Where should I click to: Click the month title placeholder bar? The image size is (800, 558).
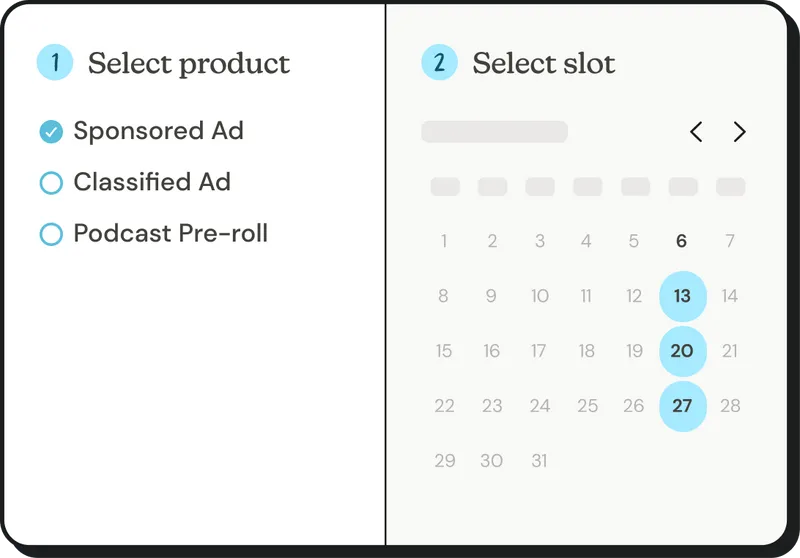[x=494, y=132]
